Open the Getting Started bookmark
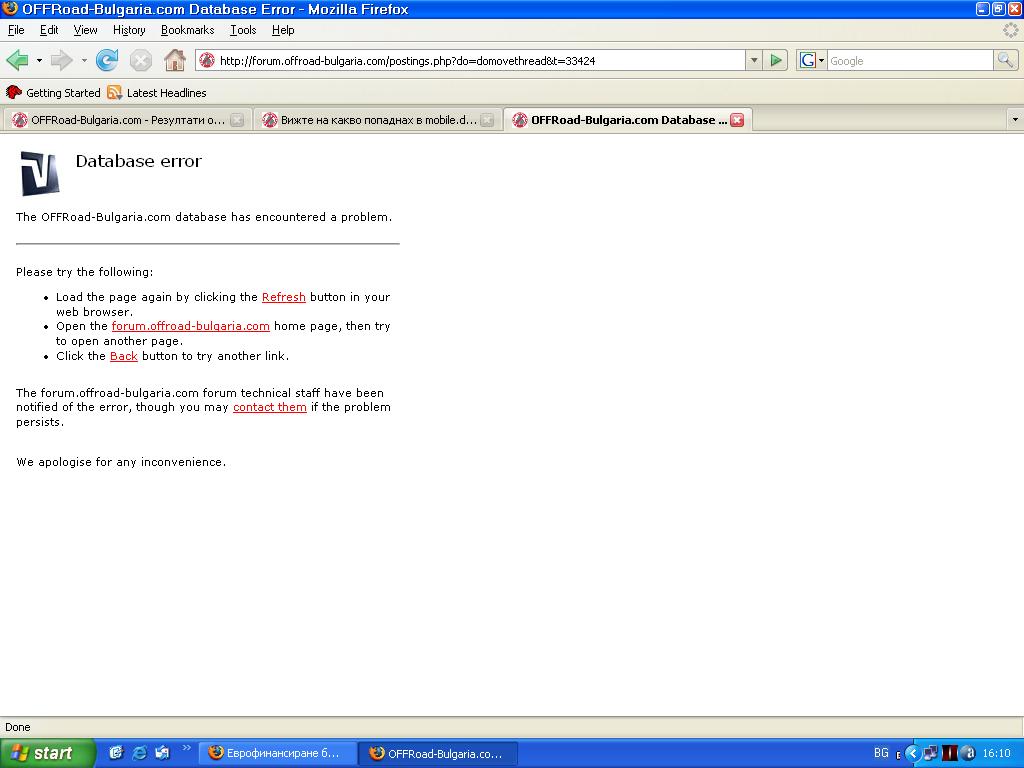The width and height of the screenshot is (1024, 768). pos(54,93)
